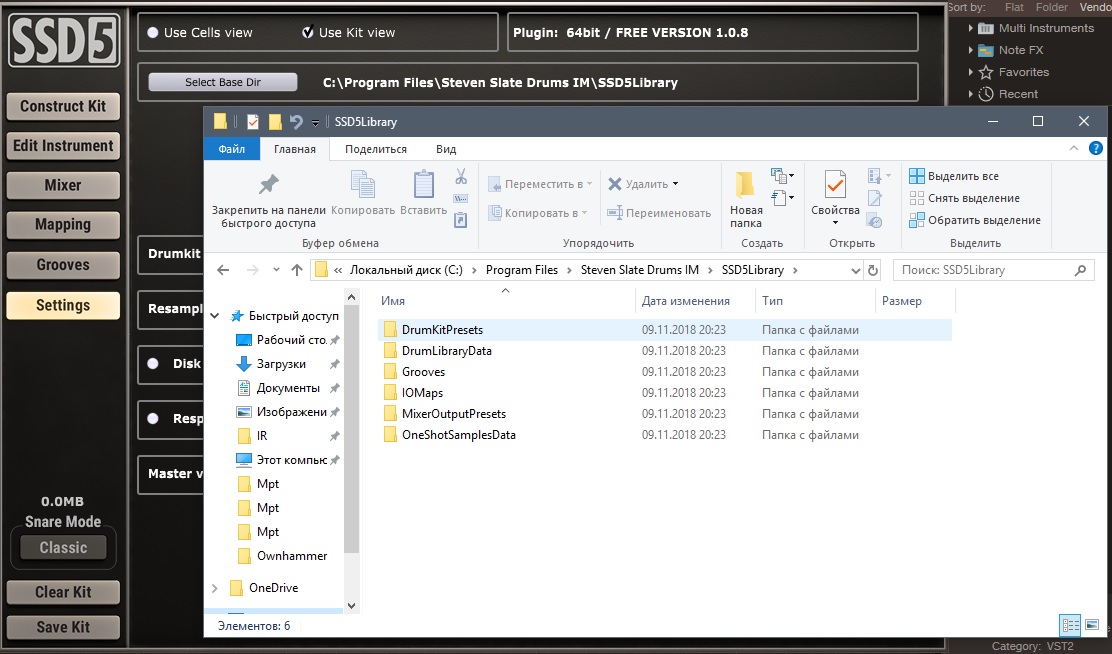Click the copy path icon in ribbon
This screenshot has height=654, width=1112.
461,199
